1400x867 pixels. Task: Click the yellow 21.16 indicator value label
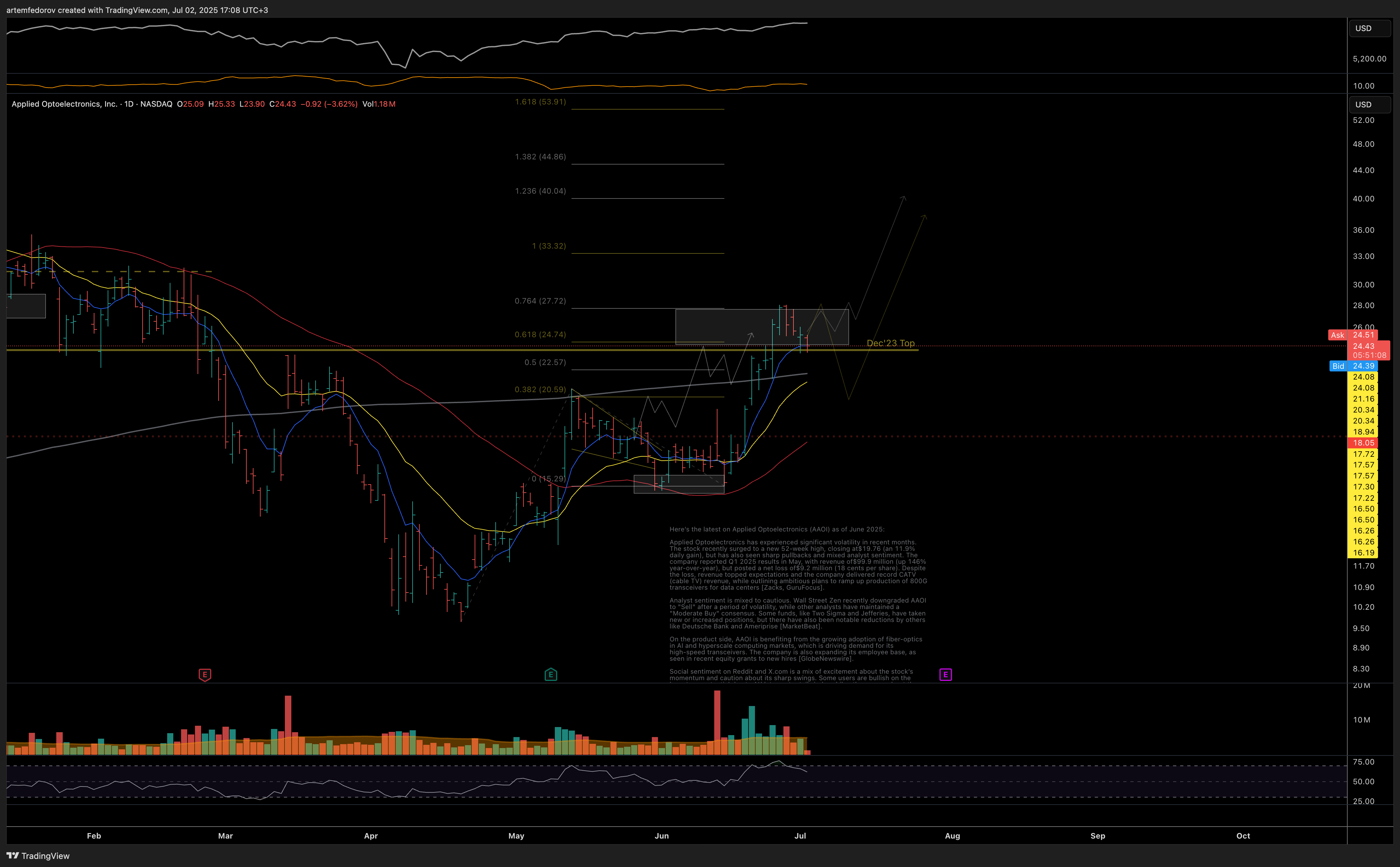[x=1363, y=399]
